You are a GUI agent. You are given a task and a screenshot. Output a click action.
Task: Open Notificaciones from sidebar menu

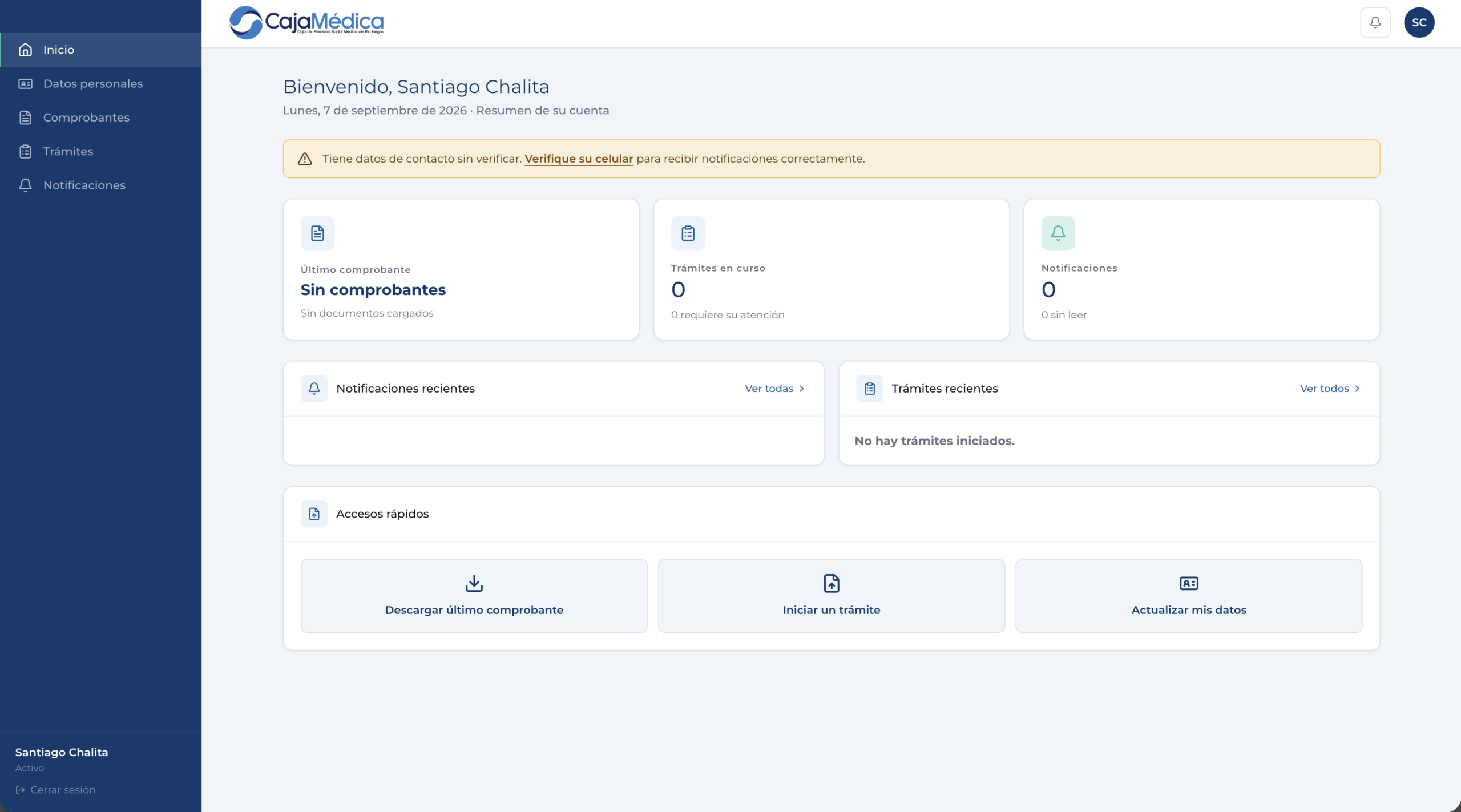[x=101, y=185]
